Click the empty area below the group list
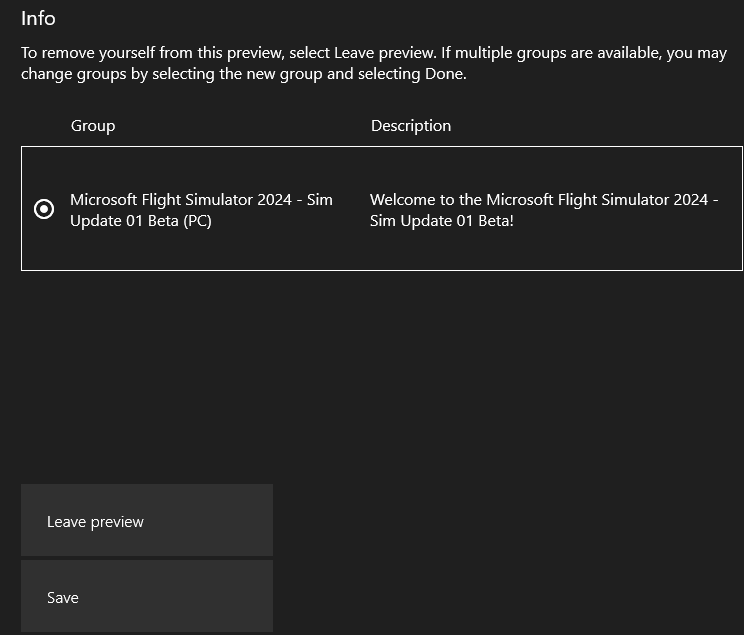 tap(380, 370)
